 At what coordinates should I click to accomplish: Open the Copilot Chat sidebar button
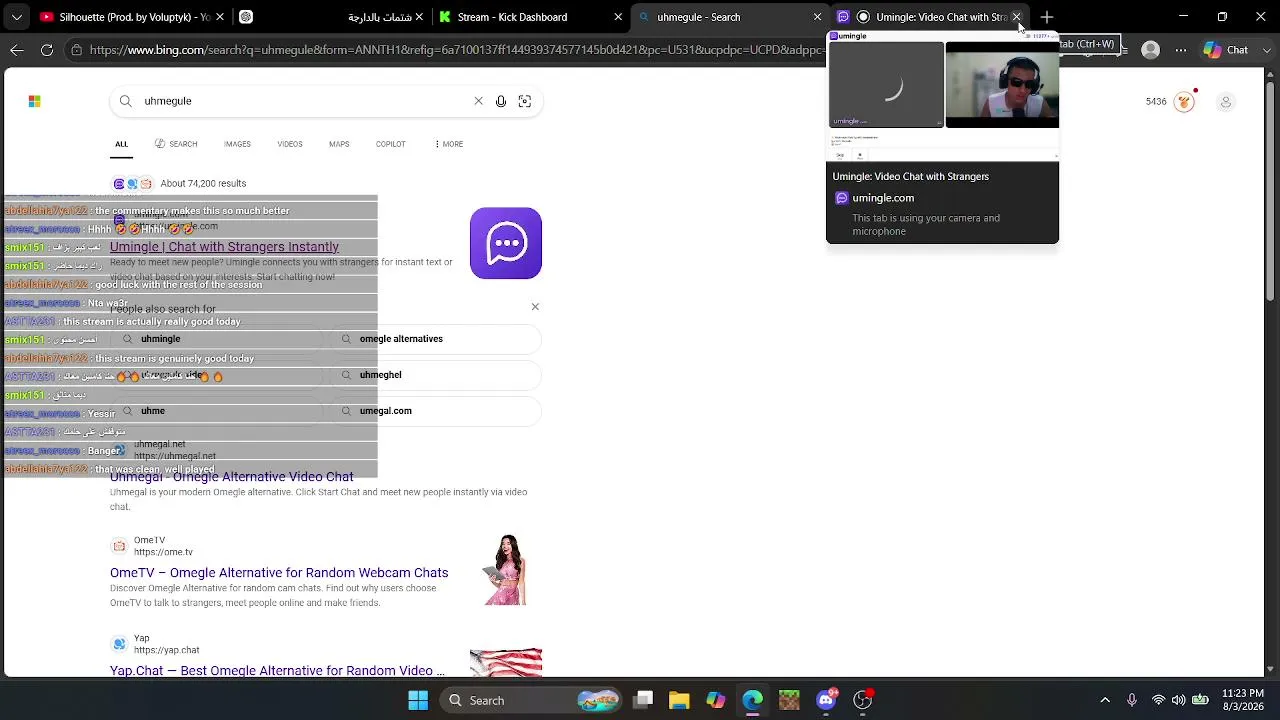(x=1227, y=50)
